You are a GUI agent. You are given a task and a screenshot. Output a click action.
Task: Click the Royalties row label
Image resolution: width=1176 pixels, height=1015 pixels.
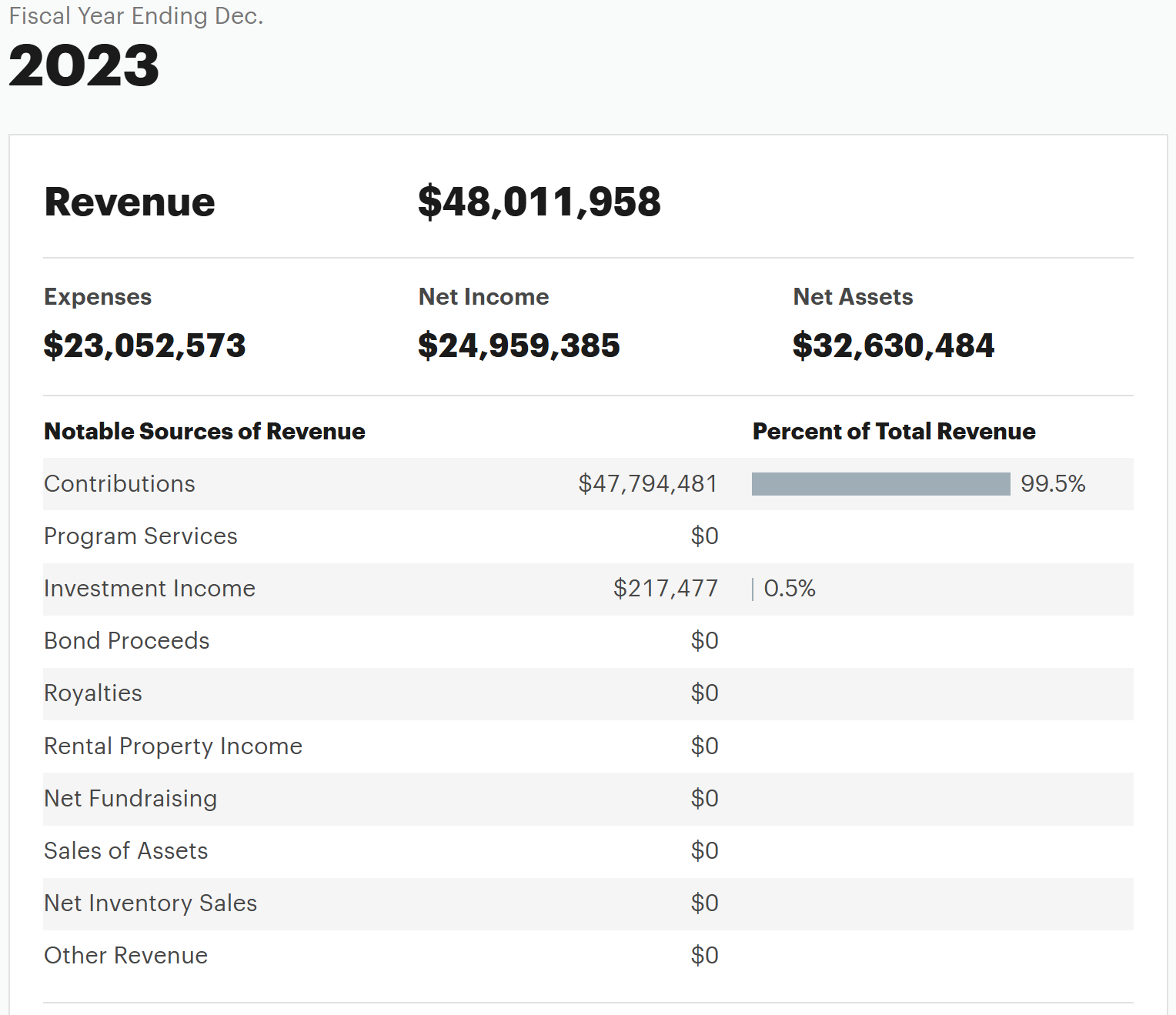point(93,693)
